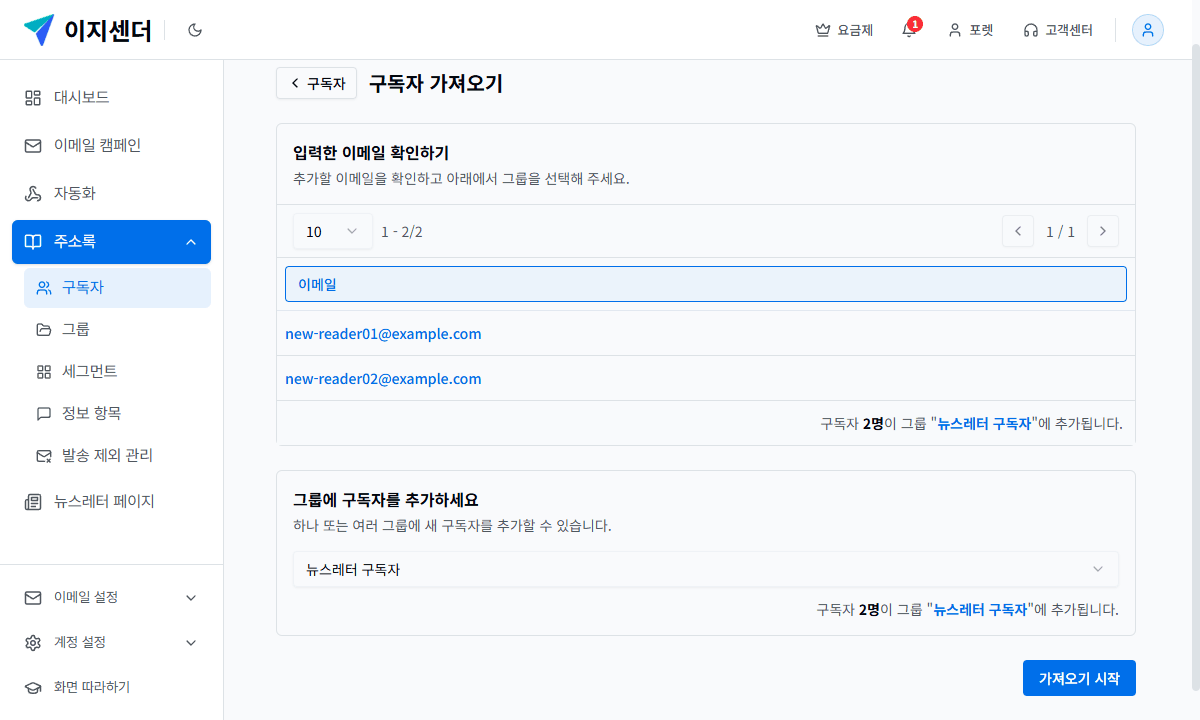Click the newspaper icon of 뉴스레터 페이지
Screen dimensions: 1200x720
[x=33, y=502]
